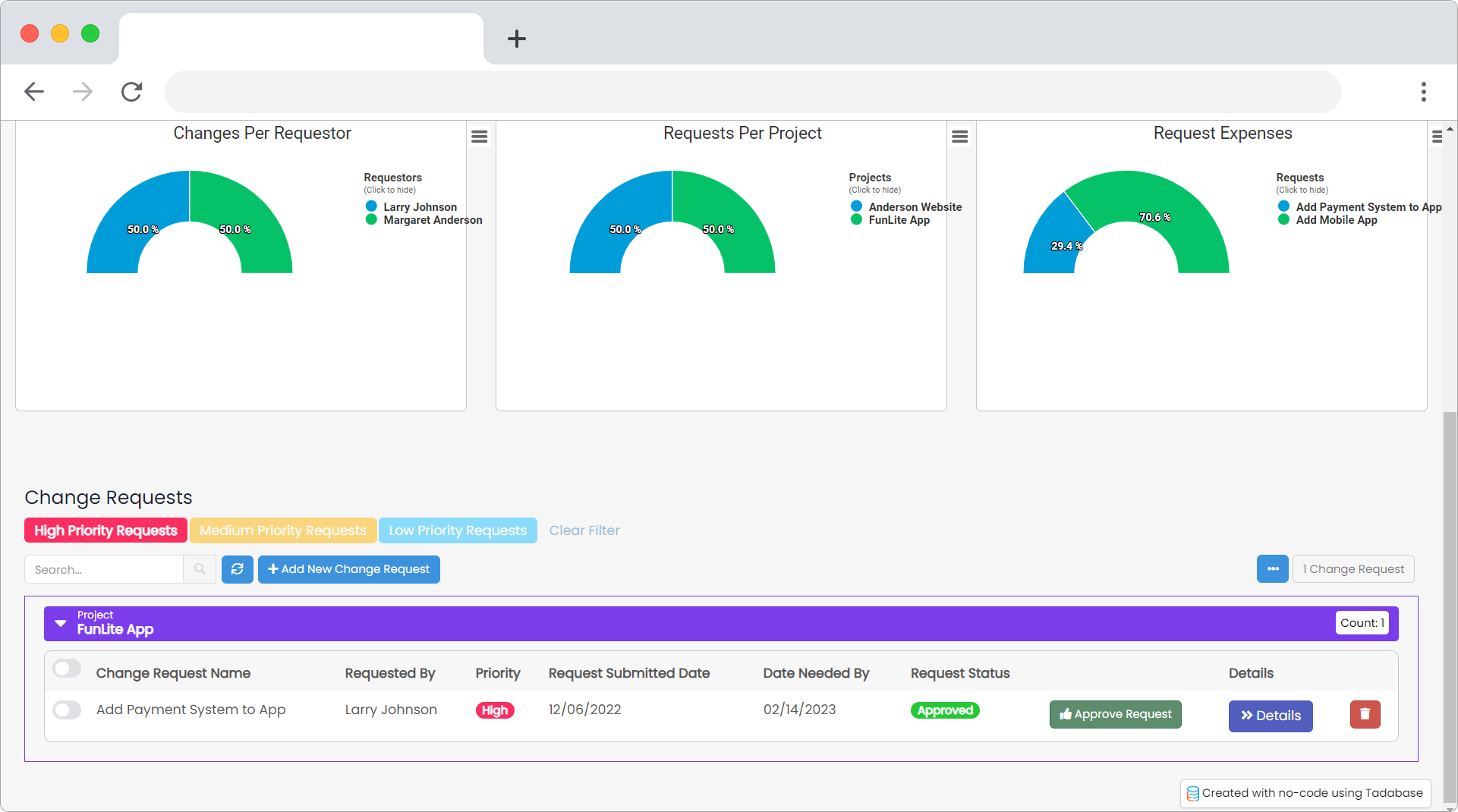1458x812 pixels.
Task: Toggle the select-all switch in table header
Action: 67,669
